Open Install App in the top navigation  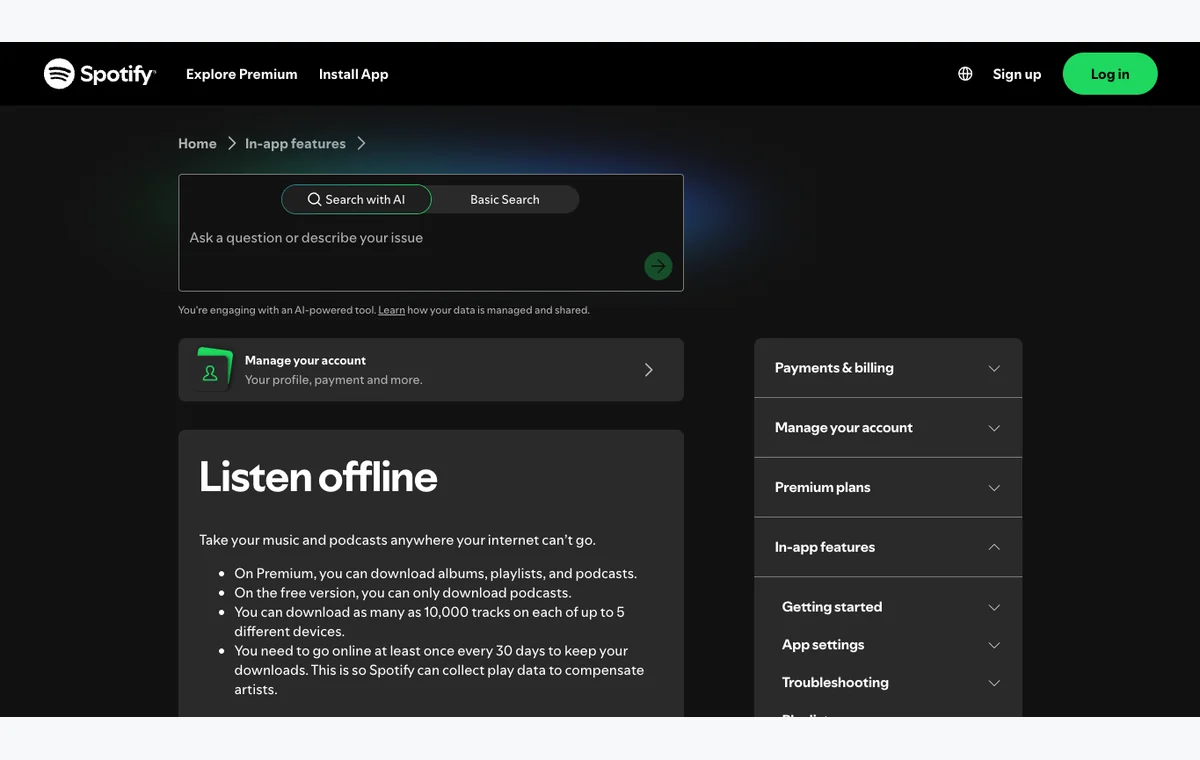tap(353, 74)
